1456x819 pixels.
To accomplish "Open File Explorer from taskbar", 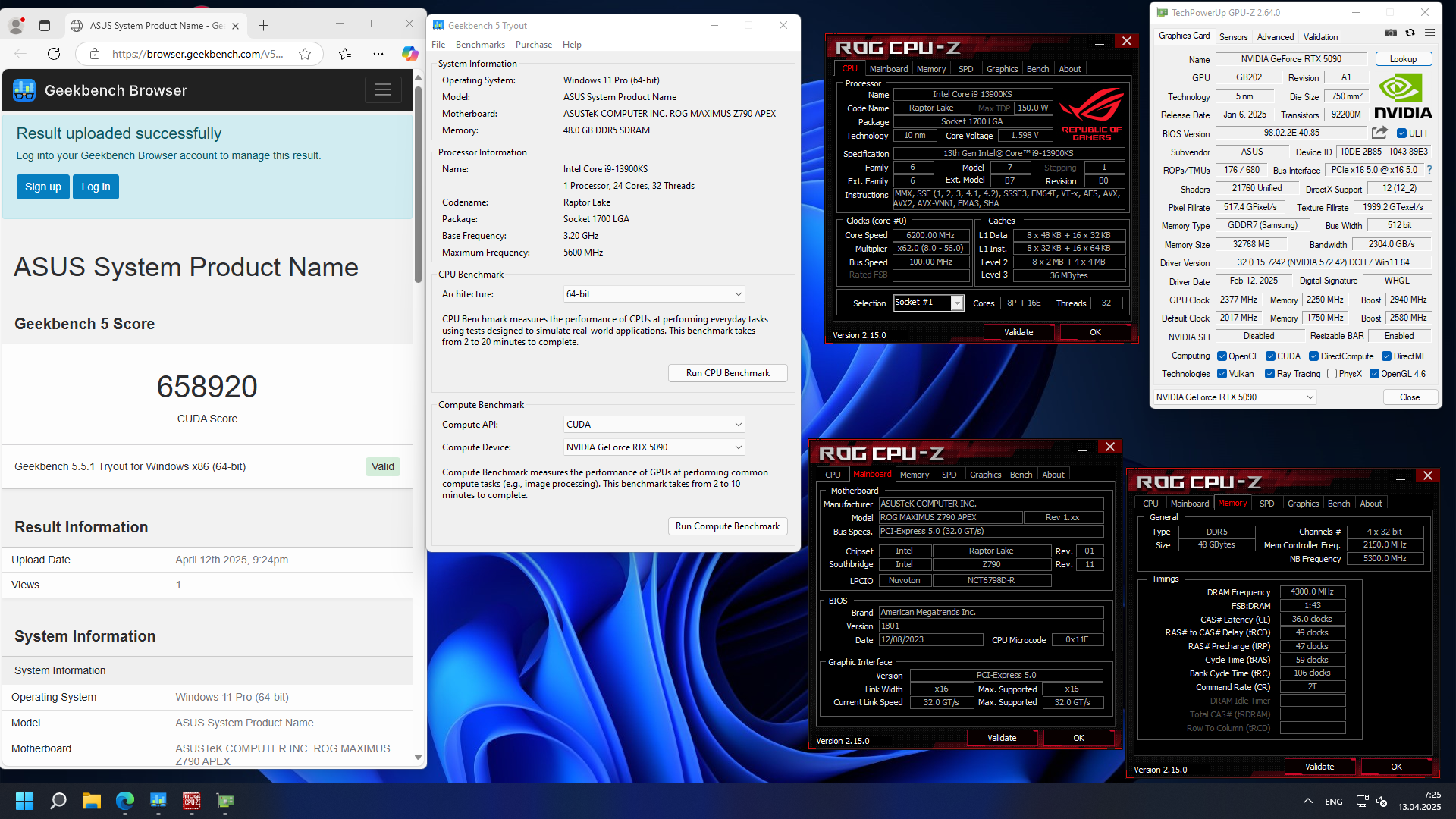I will pos(92,801).
